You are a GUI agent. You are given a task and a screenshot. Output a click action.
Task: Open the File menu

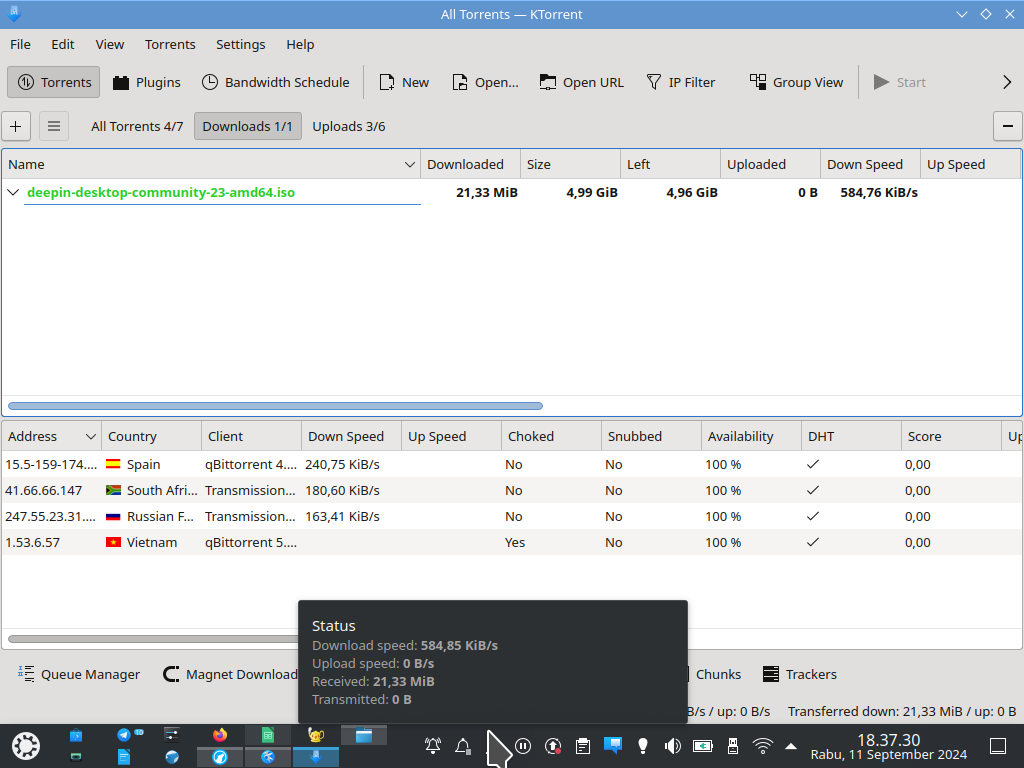(20, 44)
